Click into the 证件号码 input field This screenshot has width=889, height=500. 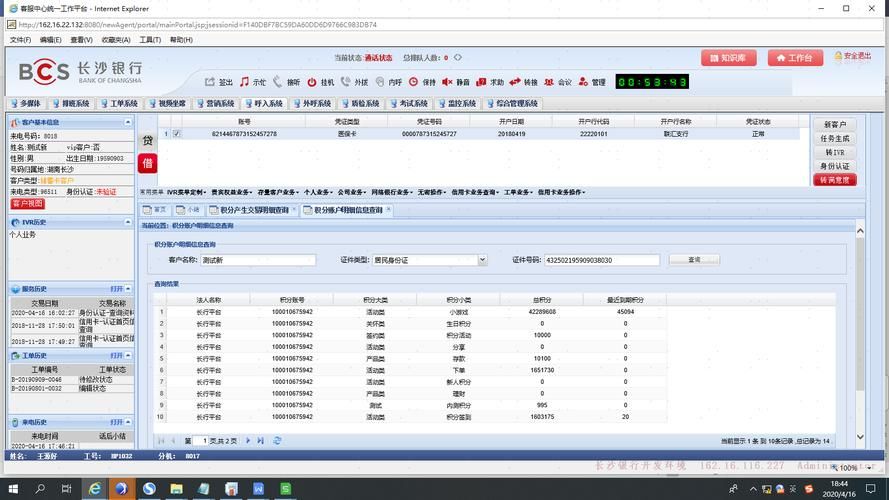[602, 260]
